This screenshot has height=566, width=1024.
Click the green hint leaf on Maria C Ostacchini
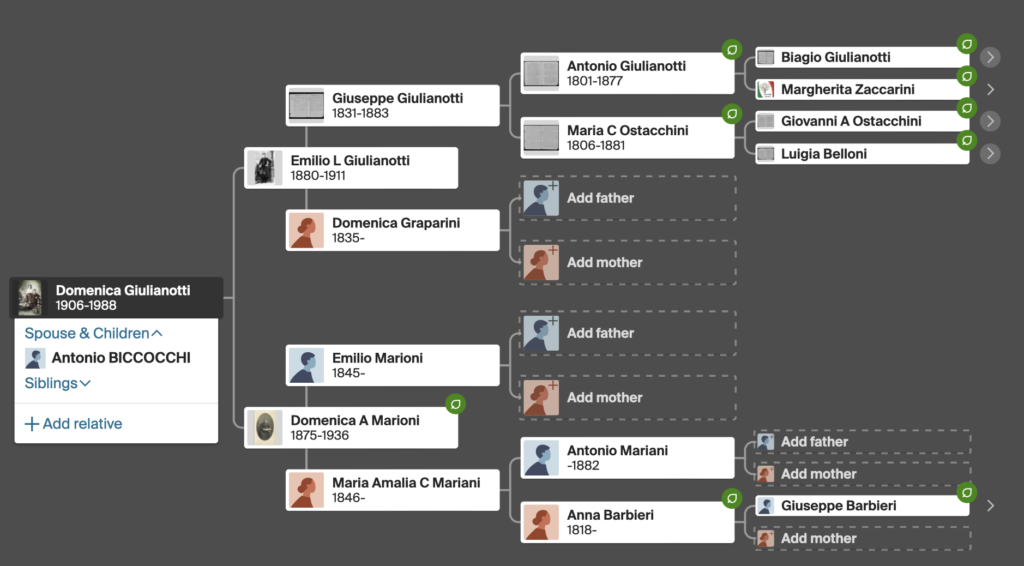tap(732, 114)
